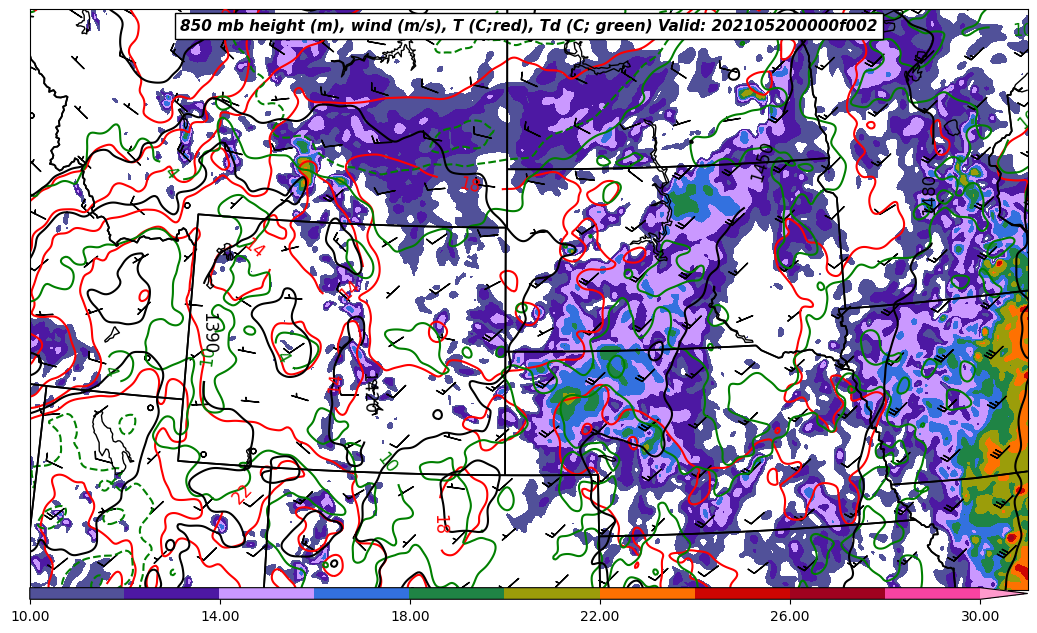Select the lavender 14–16 colorbar segment
The image size is (1037, 633).
click(x=267, y=593)
